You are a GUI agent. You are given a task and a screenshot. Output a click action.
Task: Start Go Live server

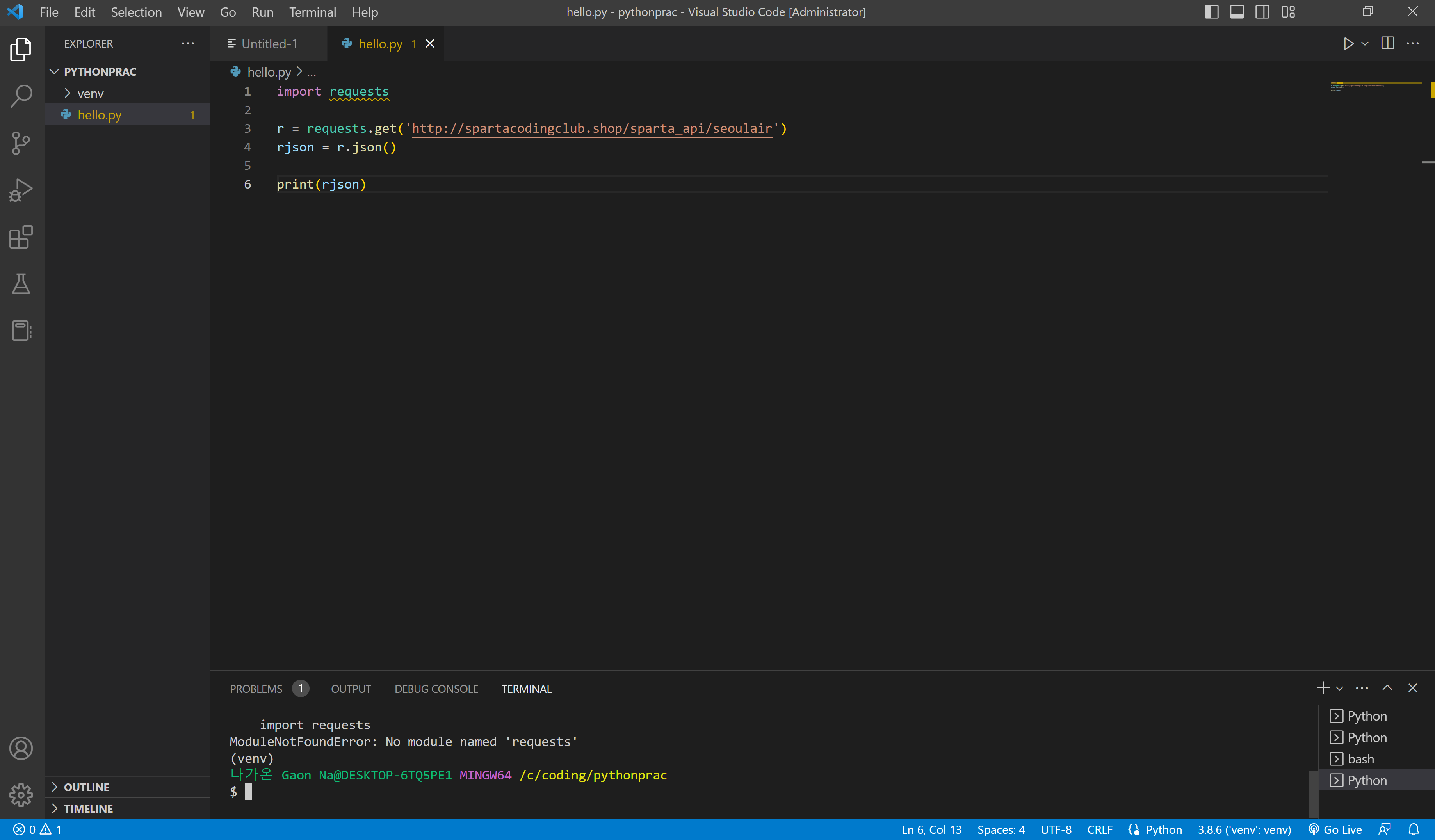point(1335,830)
